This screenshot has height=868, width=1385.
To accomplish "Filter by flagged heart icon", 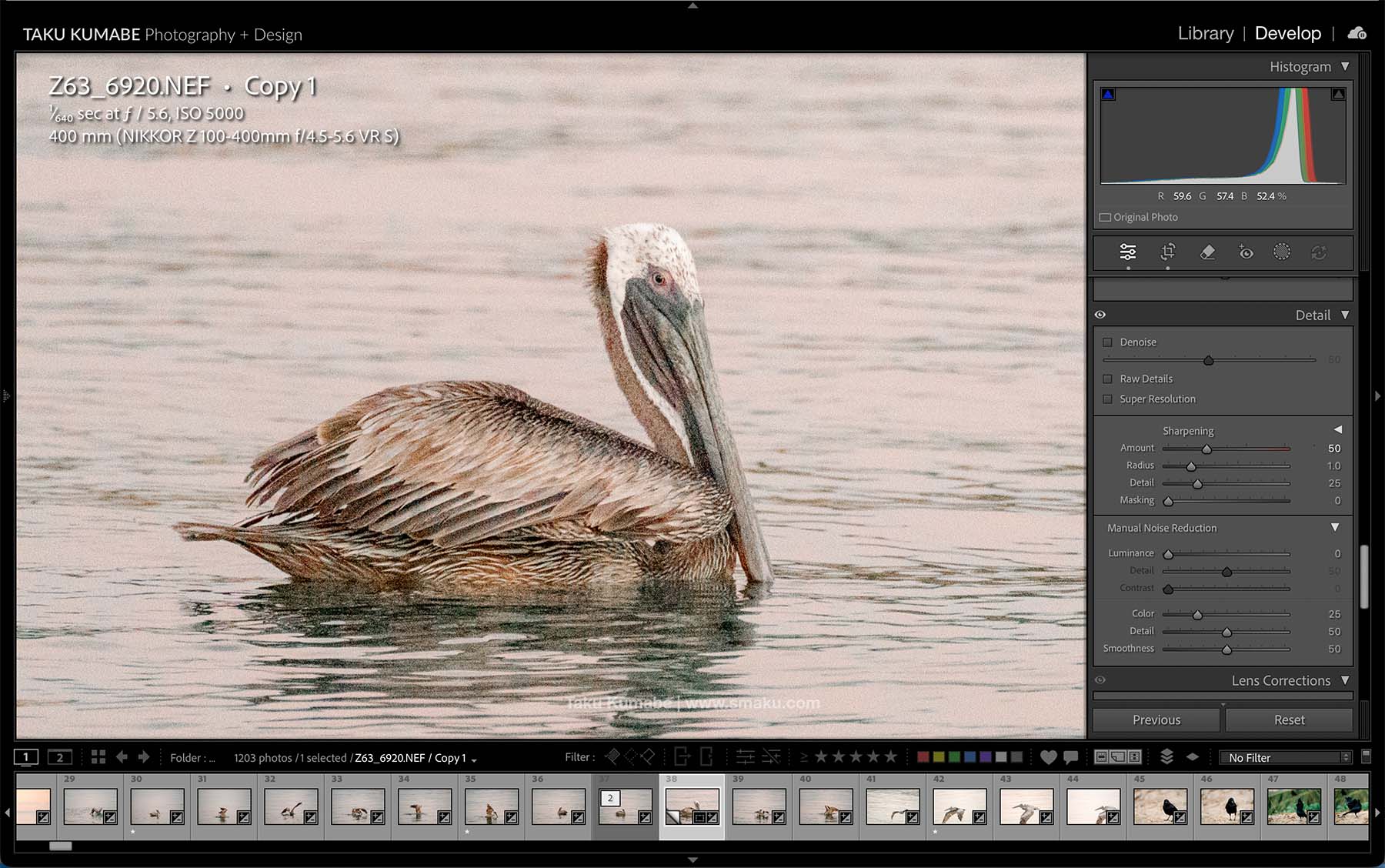I will coord(1048,757).
